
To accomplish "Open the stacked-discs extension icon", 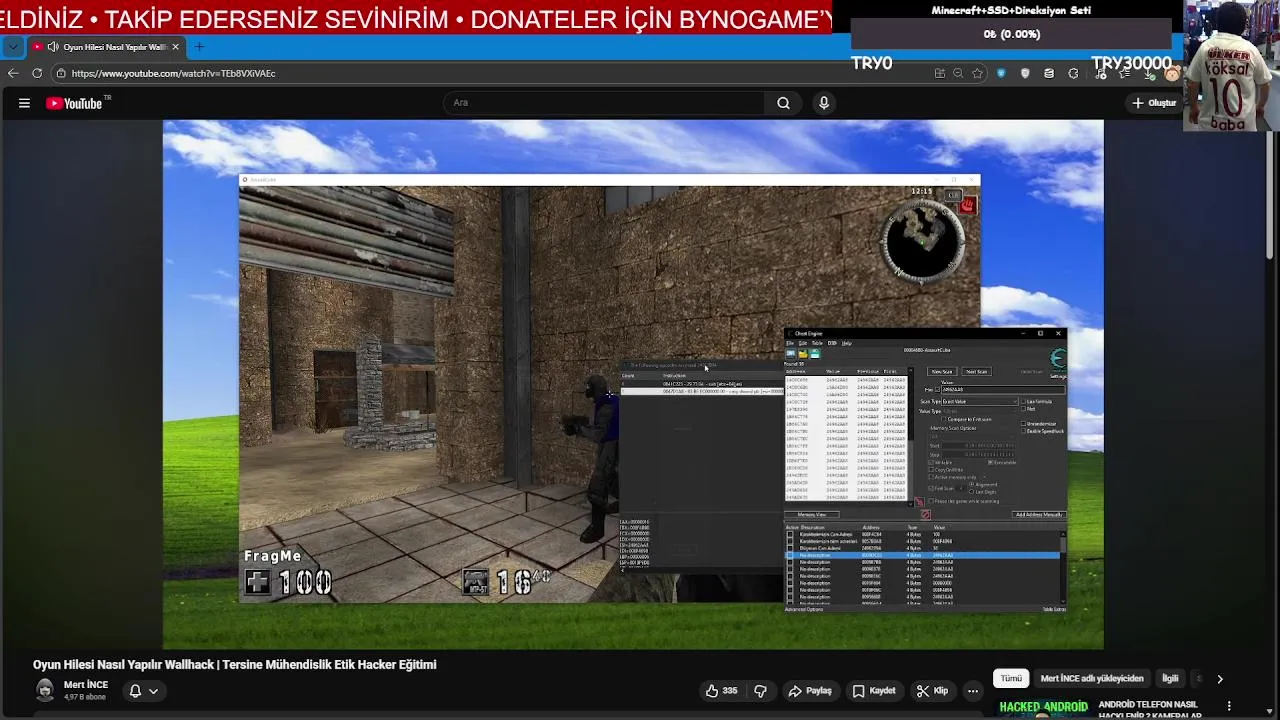I will (x=1049, y=73).
